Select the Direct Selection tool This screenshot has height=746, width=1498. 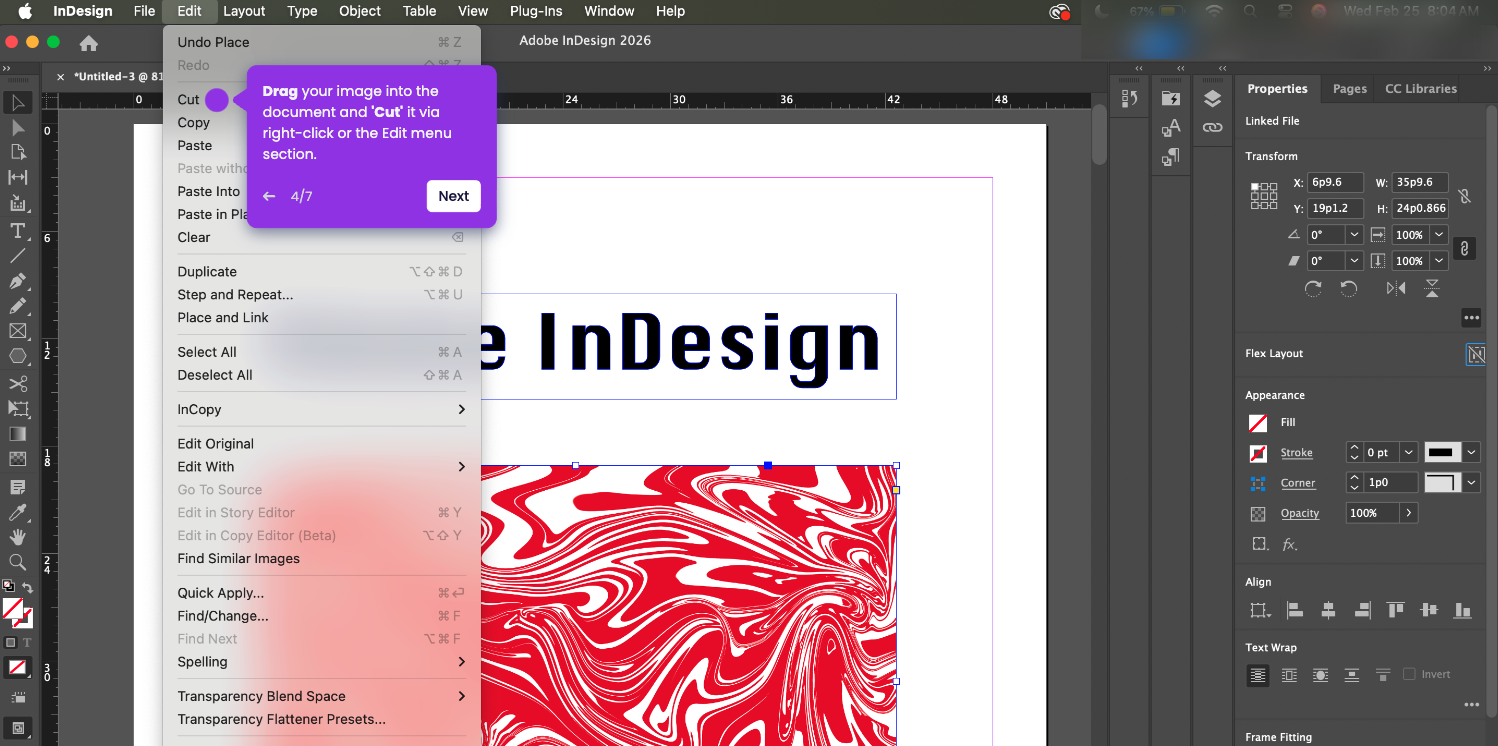[x=18, y=127]
